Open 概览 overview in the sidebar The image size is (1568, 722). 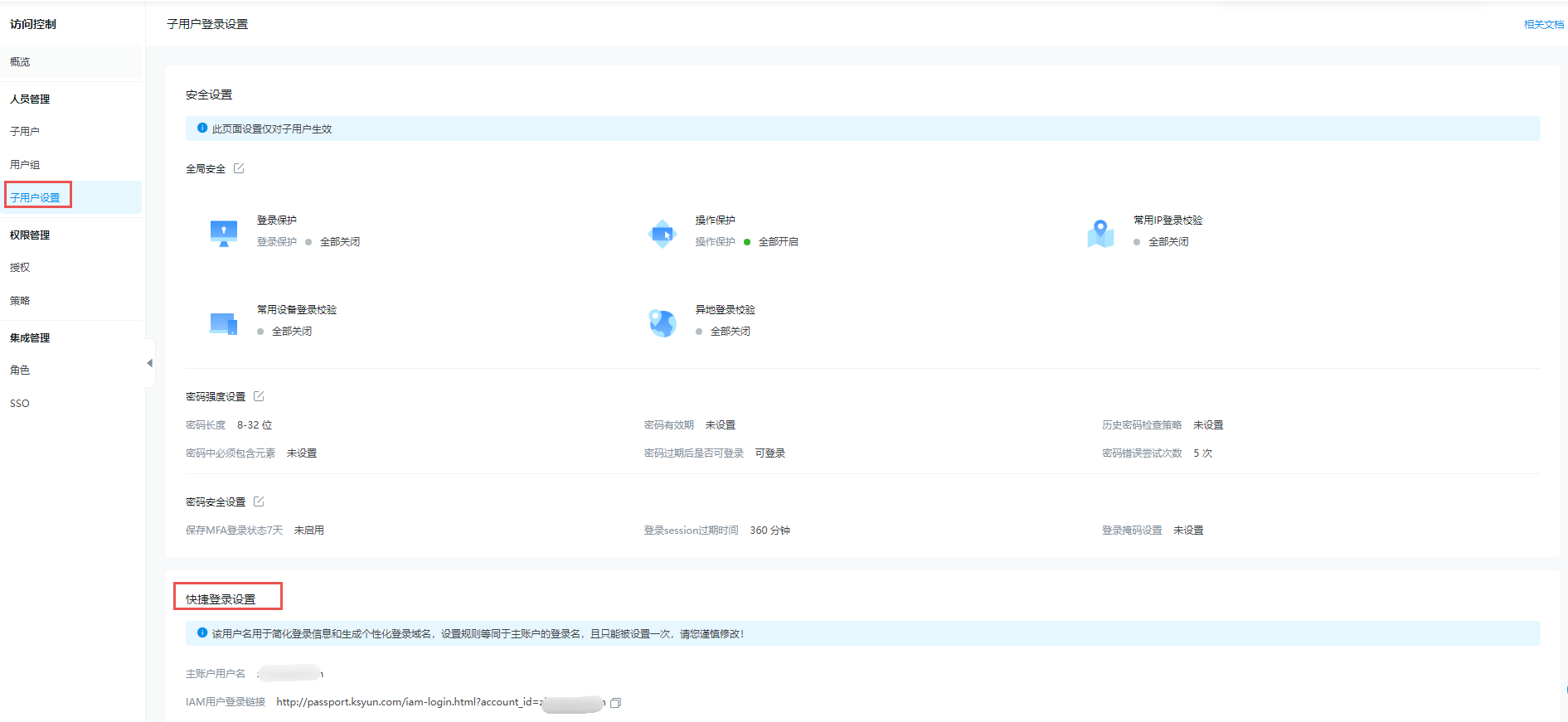coord(20,62)
